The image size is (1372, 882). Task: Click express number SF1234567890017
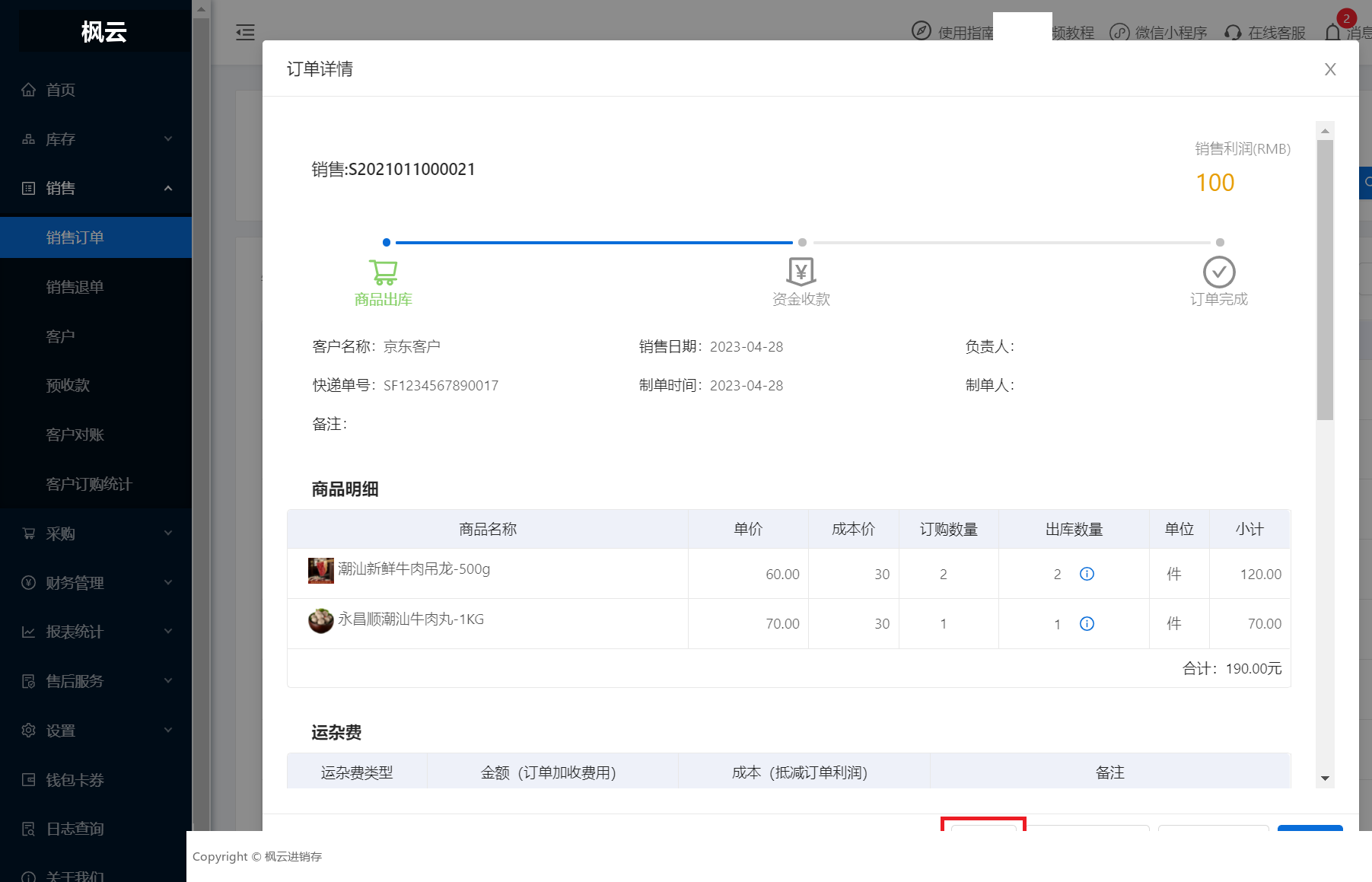click(x=441, y=386)
